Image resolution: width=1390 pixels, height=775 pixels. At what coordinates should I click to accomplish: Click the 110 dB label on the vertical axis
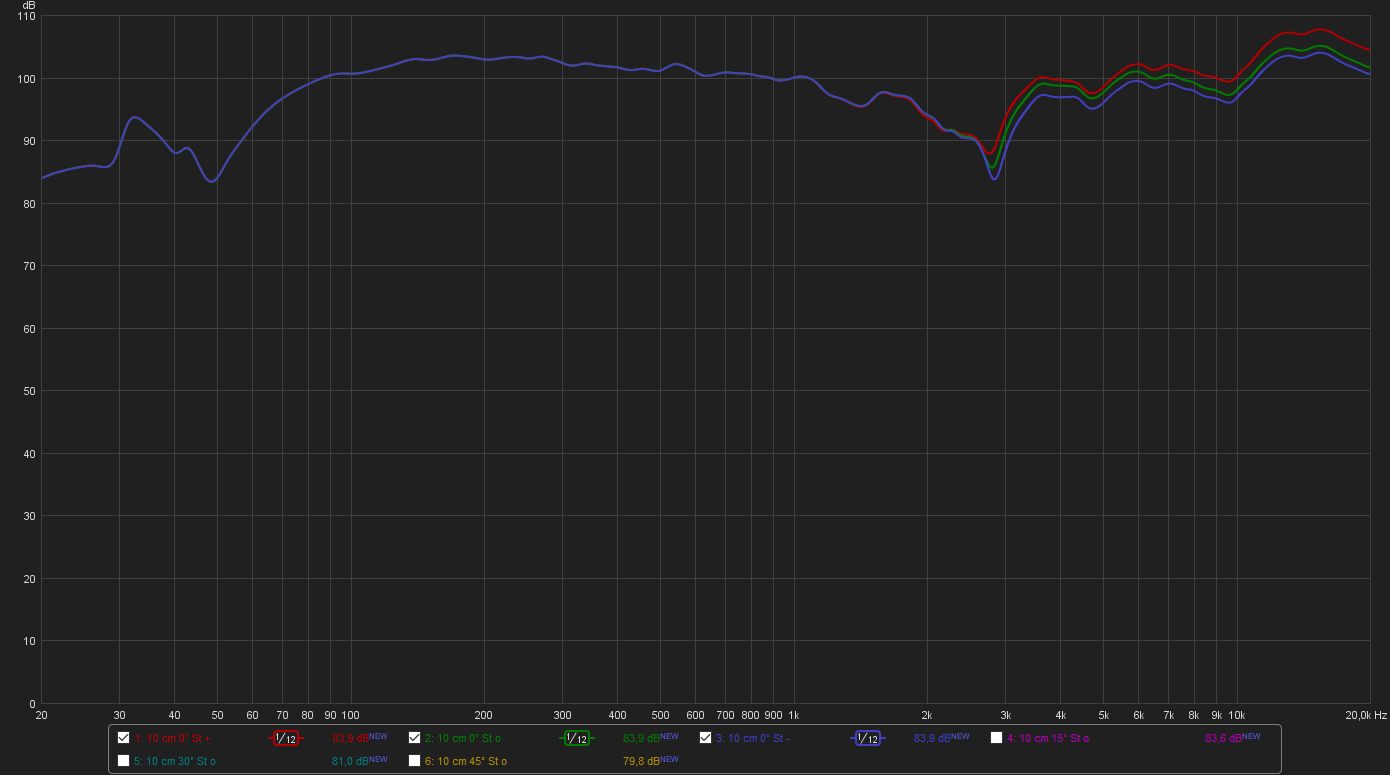point(26,16)
